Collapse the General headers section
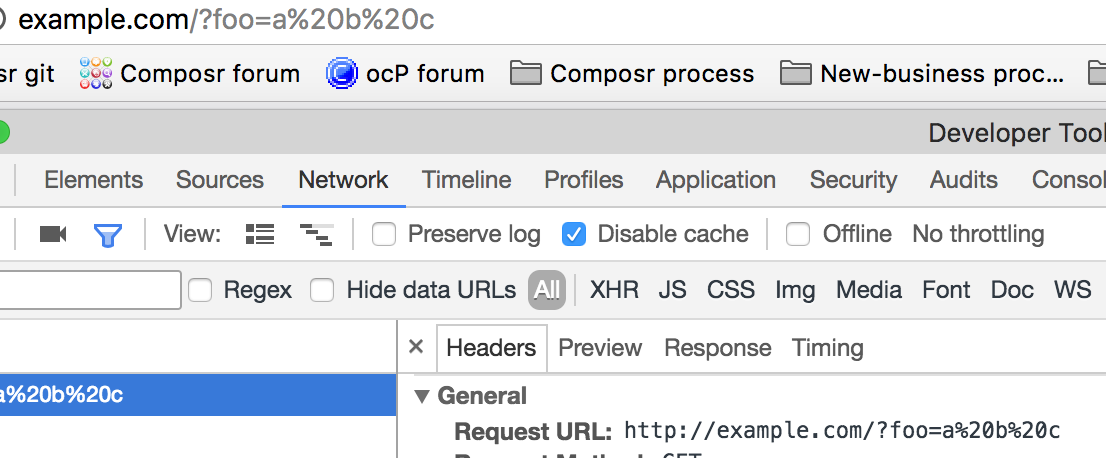The height and width of the screenshot is (458, 1106). (x=422, y=396)
